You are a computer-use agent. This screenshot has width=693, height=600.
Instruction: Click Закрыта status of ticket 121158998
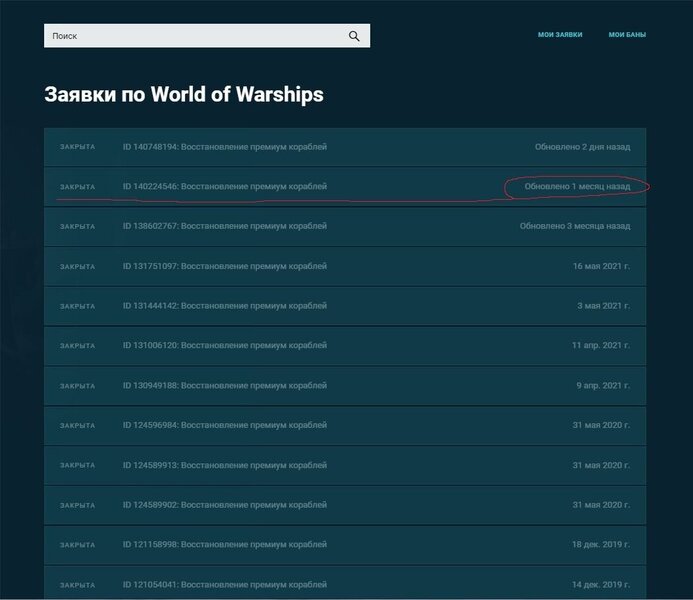(77, 545)
